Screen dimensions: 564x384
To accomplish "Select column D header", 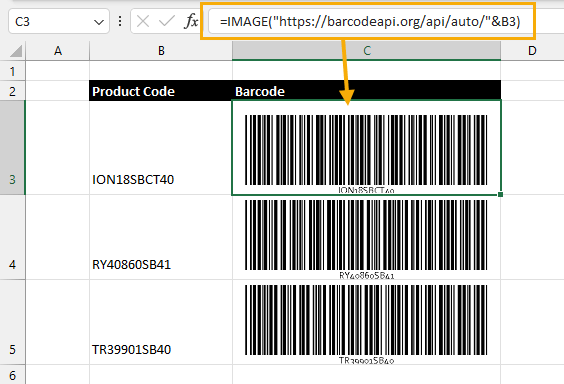I will click(x=532, y=51).
